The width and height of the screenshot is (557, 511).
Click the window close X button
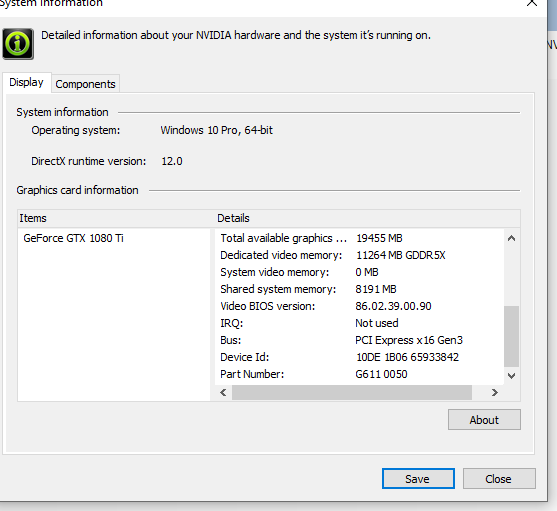coord(532,3)
